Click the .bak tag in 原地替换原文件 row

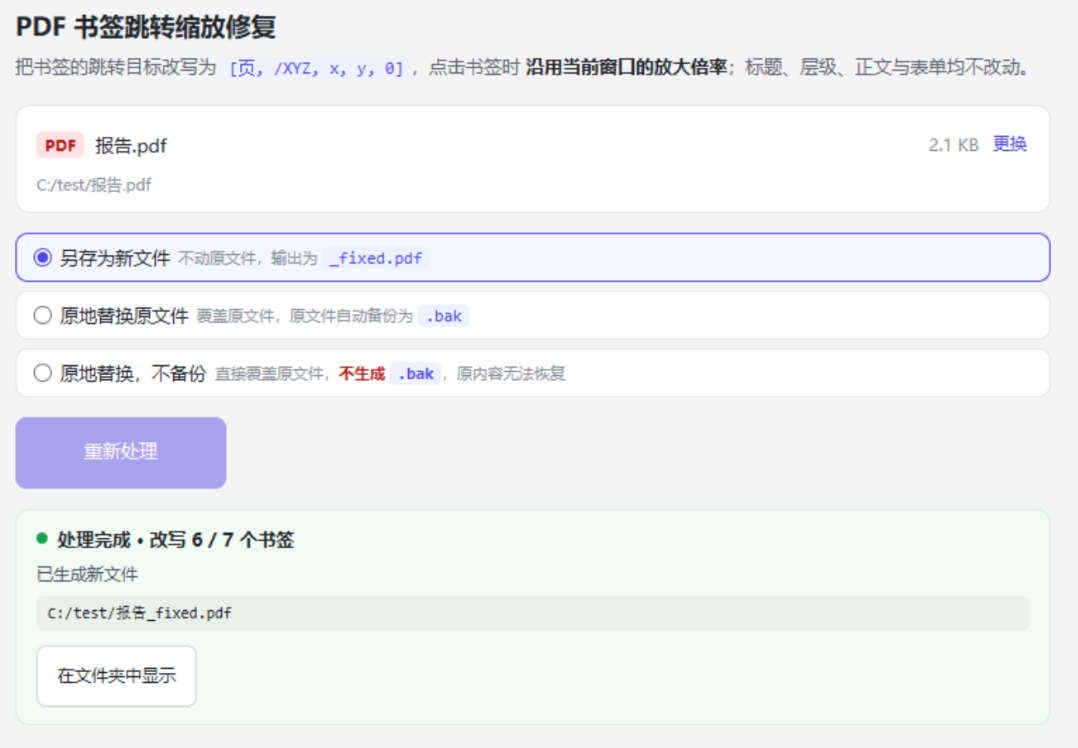point(443,316)
